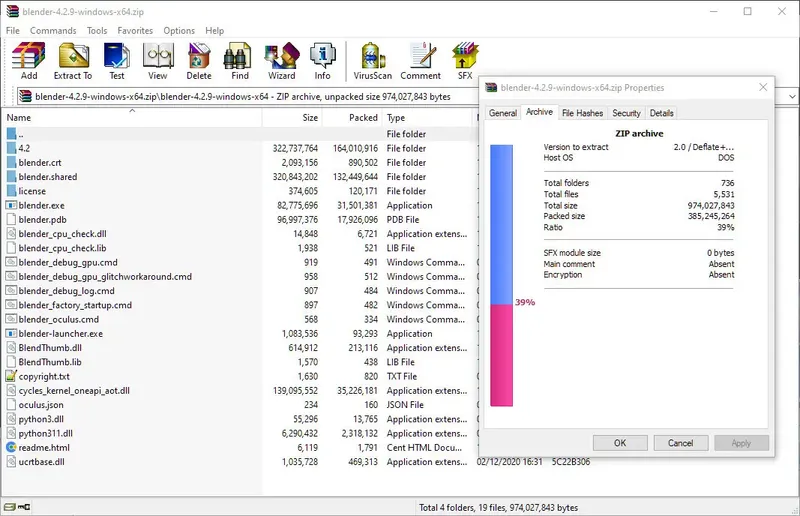The width and height of the screenshot is (800, 516).
Task: Close the Properties dialog with X
Action: pos(763,87)
